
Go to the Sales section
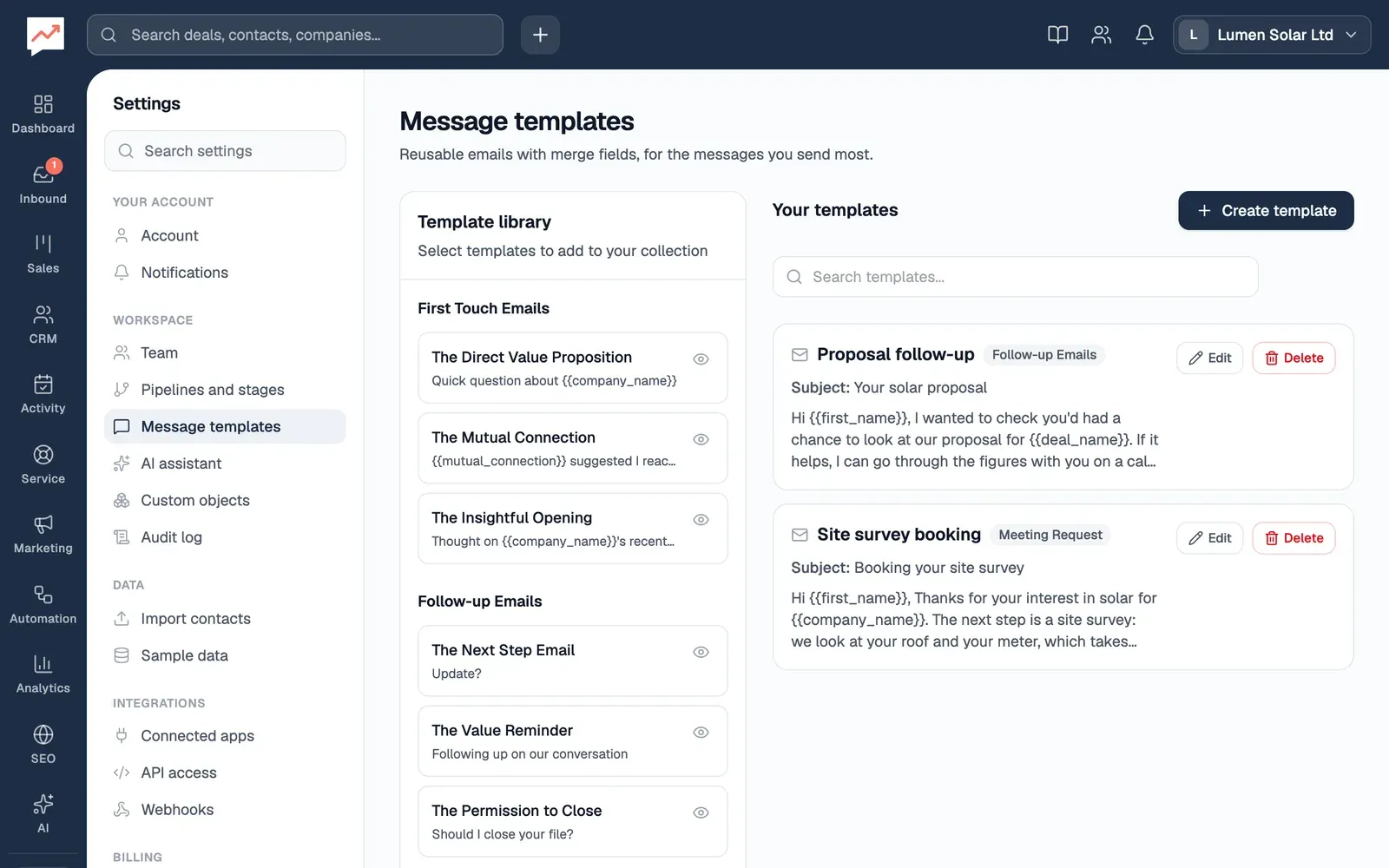(x=43, y=254)
